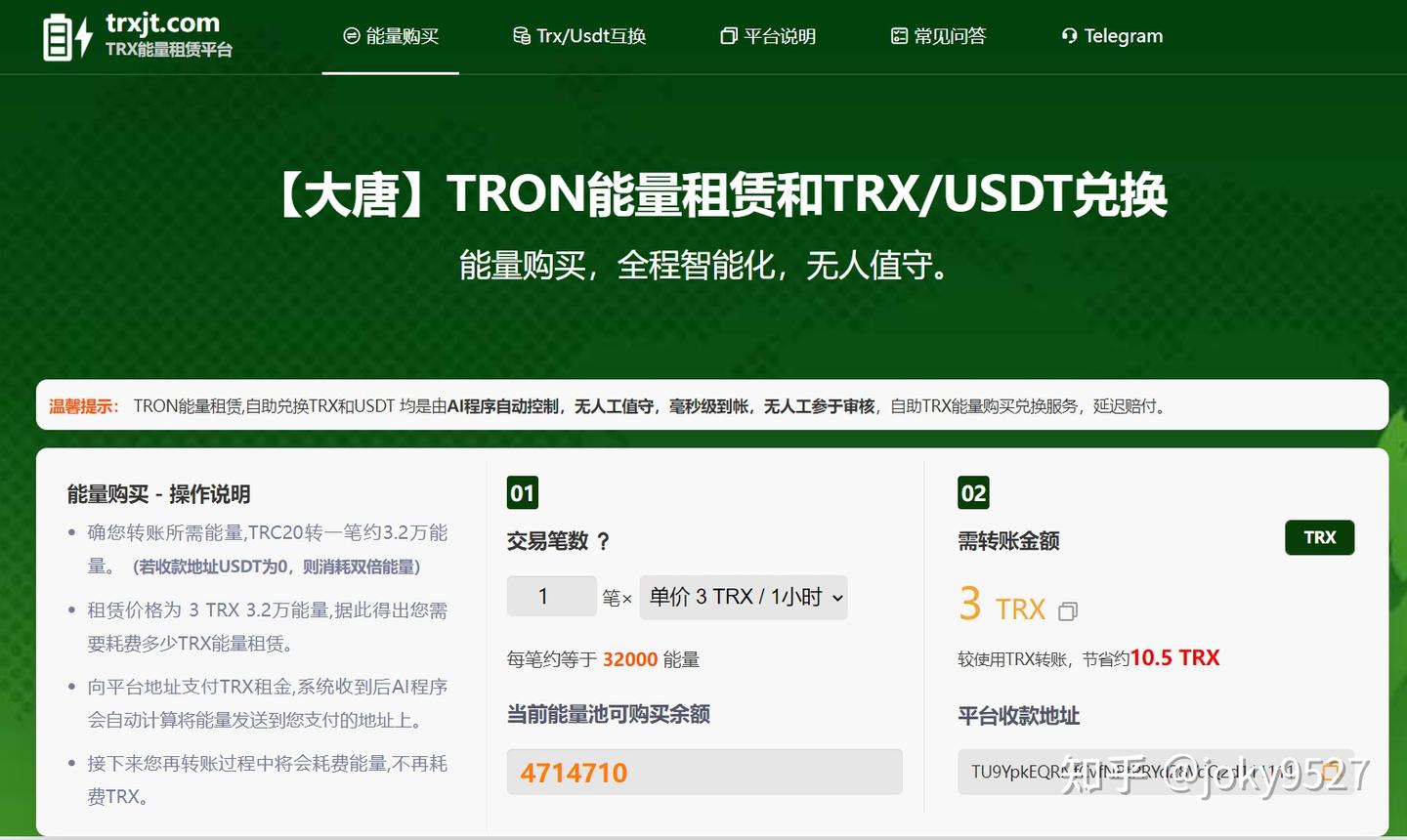Open the 单价 3 TRX / 1小时 dropdown
The width and height of the screenshot is (1407, 840).
[x=743, y=597]
